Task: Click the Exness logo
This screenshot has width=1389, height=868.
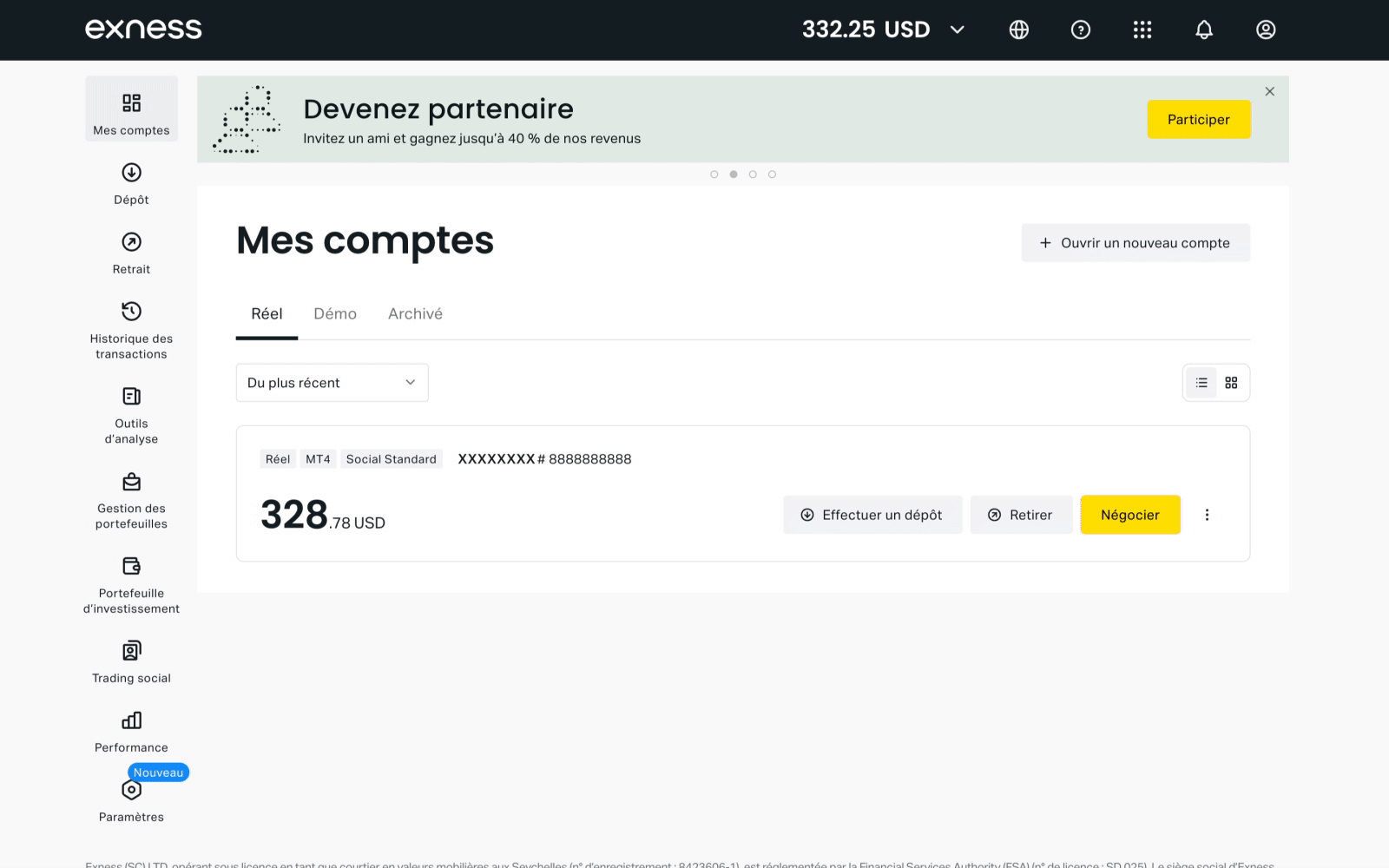Action: click(143, 29)
